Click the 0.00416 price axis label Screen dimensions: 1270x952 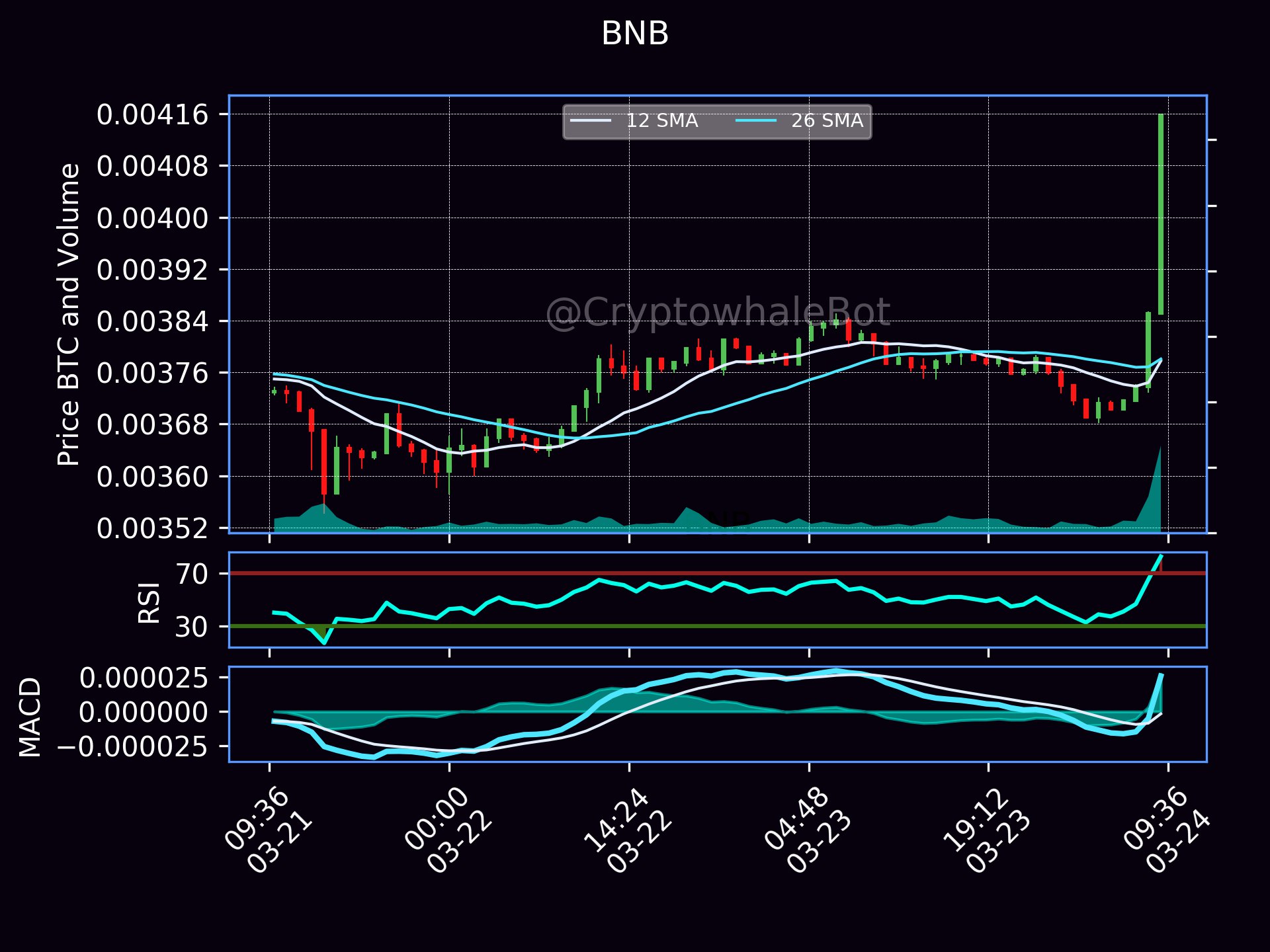click(153, 115)
